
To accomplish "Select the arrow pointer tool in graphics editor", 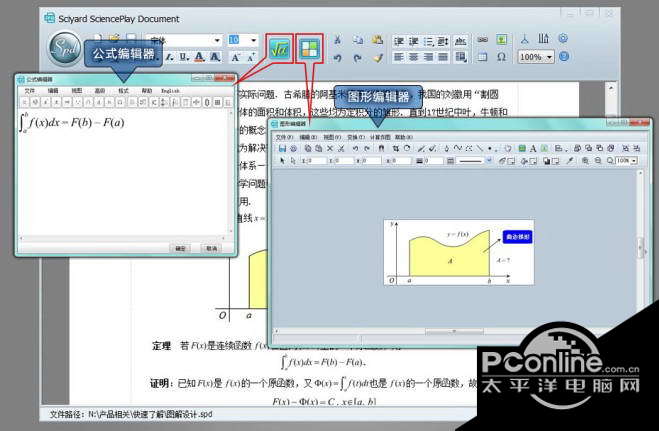I will click(x=282, y=160).
